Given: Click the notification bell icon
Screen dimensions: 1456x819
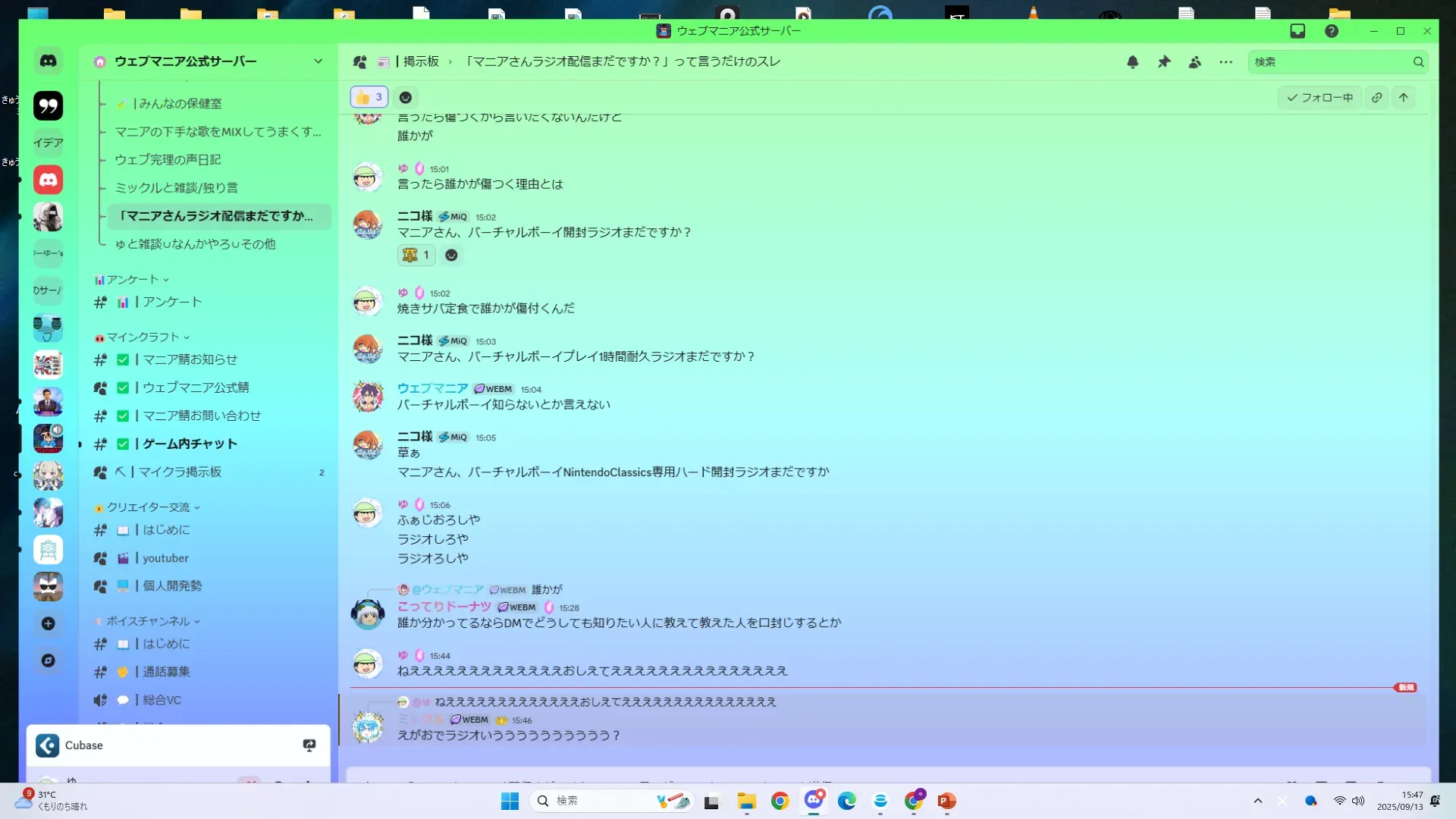Looking at the screenshot, I should 1132,62.
